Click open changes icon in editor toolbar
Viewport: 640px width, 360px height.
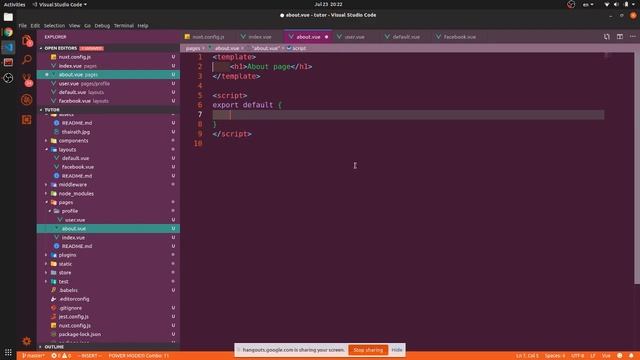607,37
